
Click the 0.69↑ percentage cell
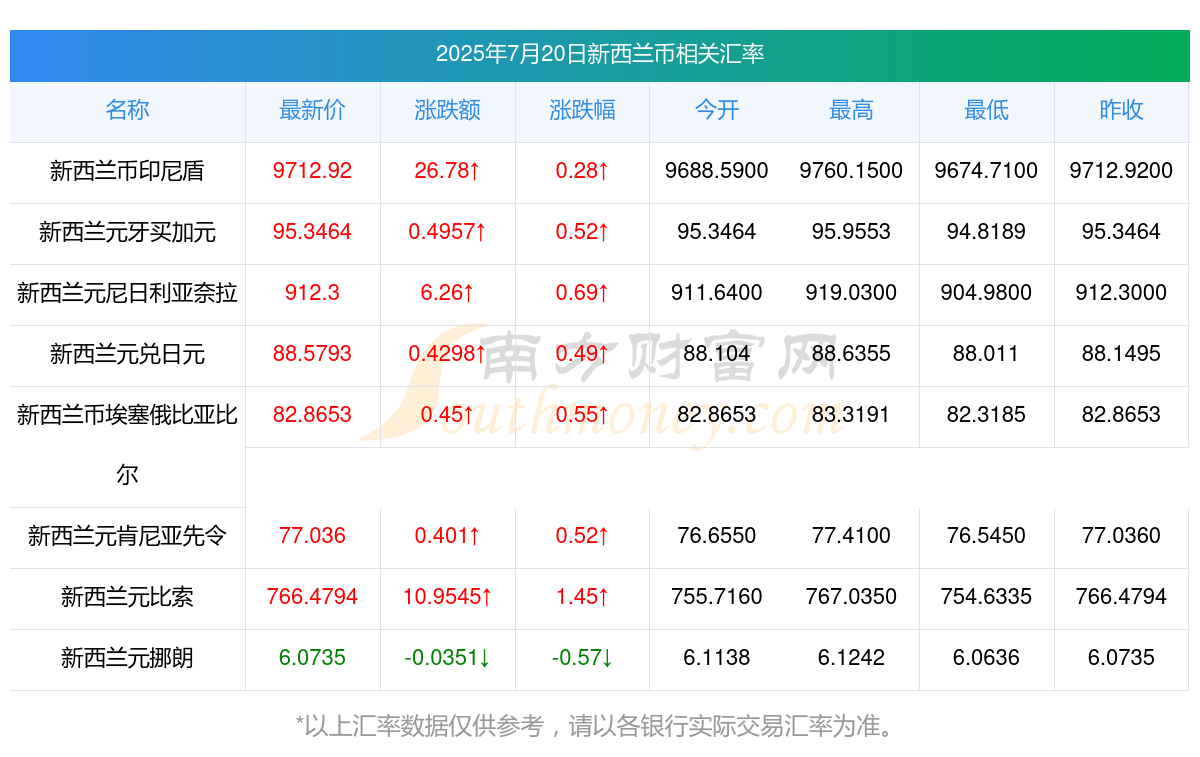click(582, 293)
